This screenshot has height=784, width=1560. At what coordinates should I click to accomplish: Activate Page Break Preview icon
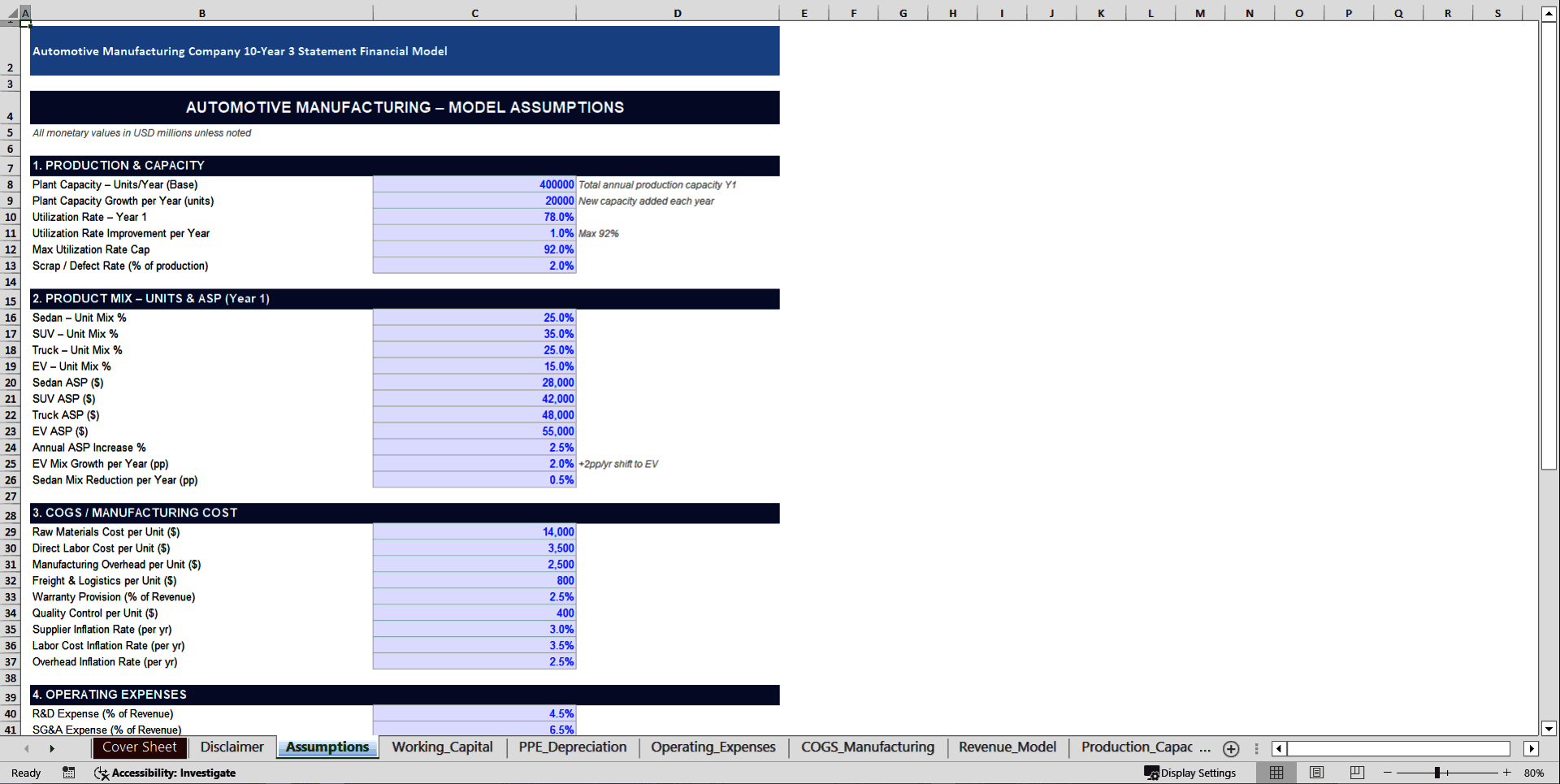pyautogui.click(x=1355, y=773)
